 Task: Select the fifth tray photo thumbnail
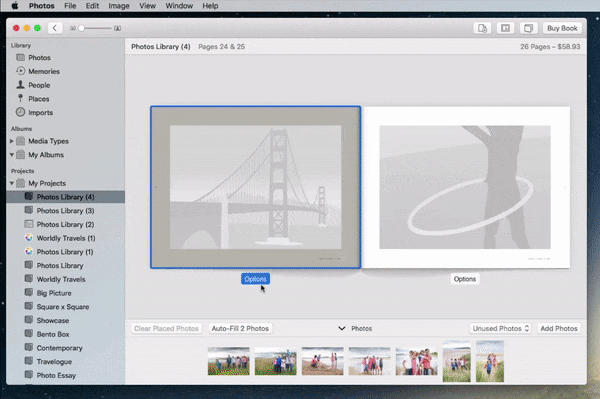click(417, 361)
